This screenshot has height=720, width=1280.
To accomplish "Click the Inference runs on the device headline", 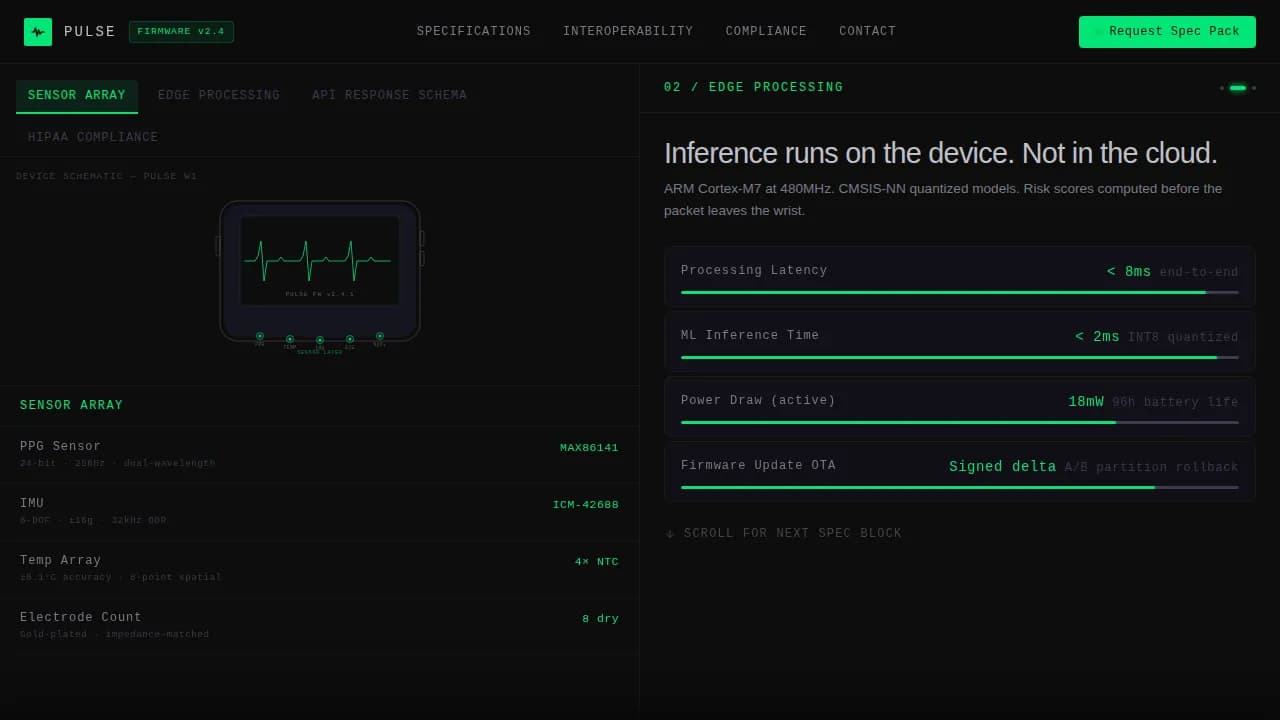I will click(x=940, y=153).
